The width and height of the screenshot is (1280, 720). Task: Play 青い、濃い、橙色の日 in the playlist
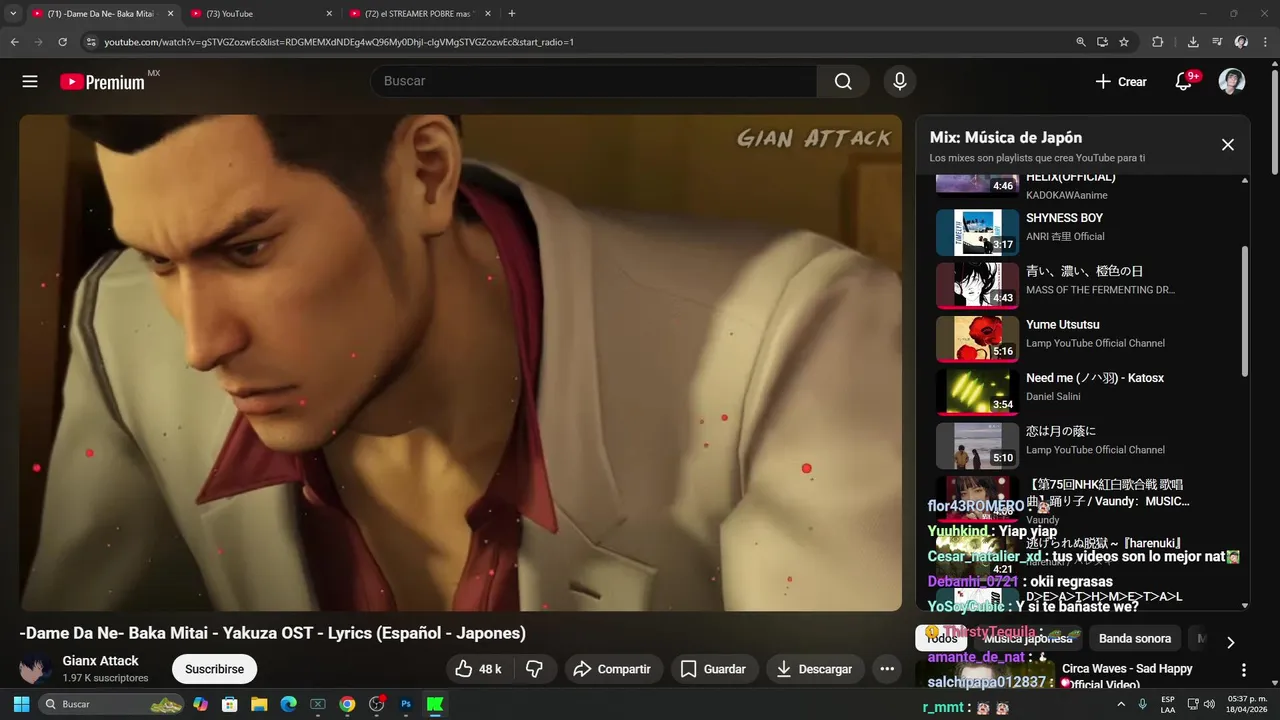coord(1084,271)
